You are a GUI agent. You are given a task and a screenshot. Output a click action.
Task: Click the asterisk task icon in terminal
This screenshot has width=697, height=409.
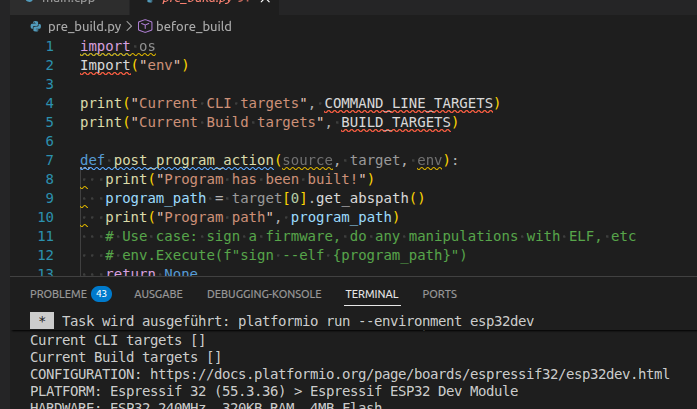42,321
